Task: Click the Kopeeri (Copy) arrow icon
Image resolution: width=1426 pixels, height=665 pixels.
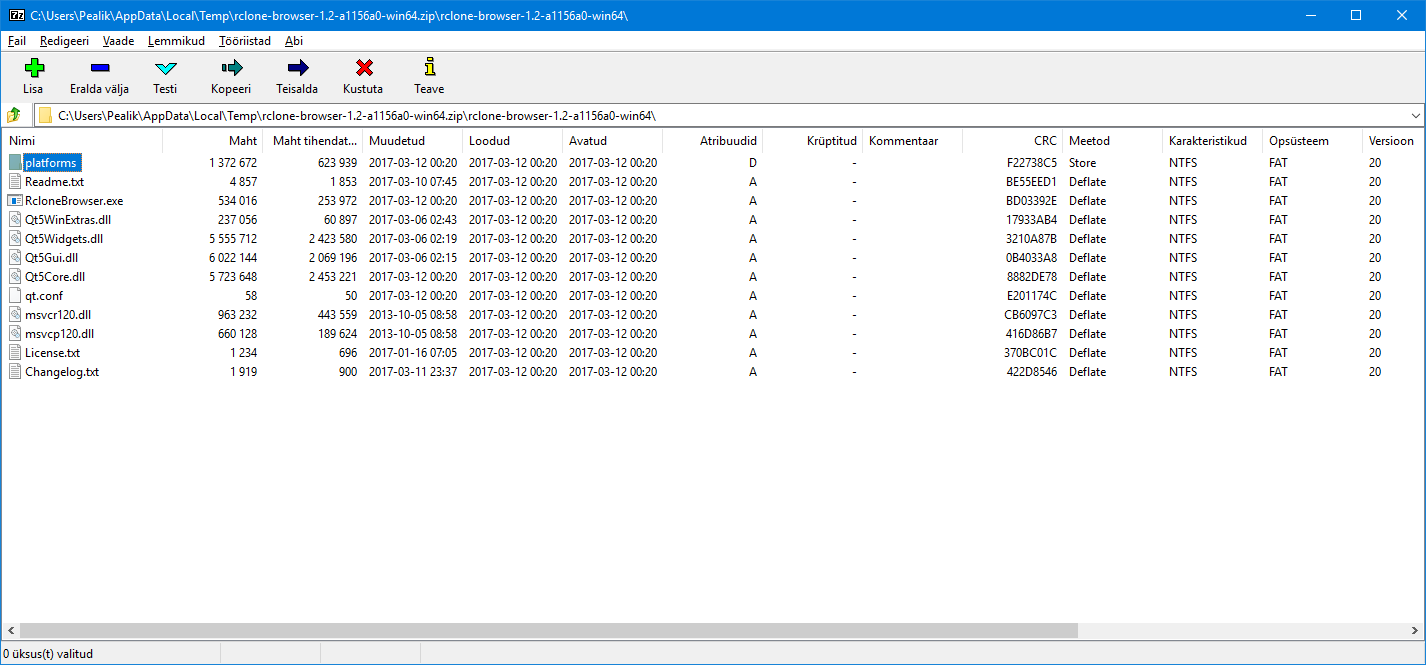Action: pos(231,68)
